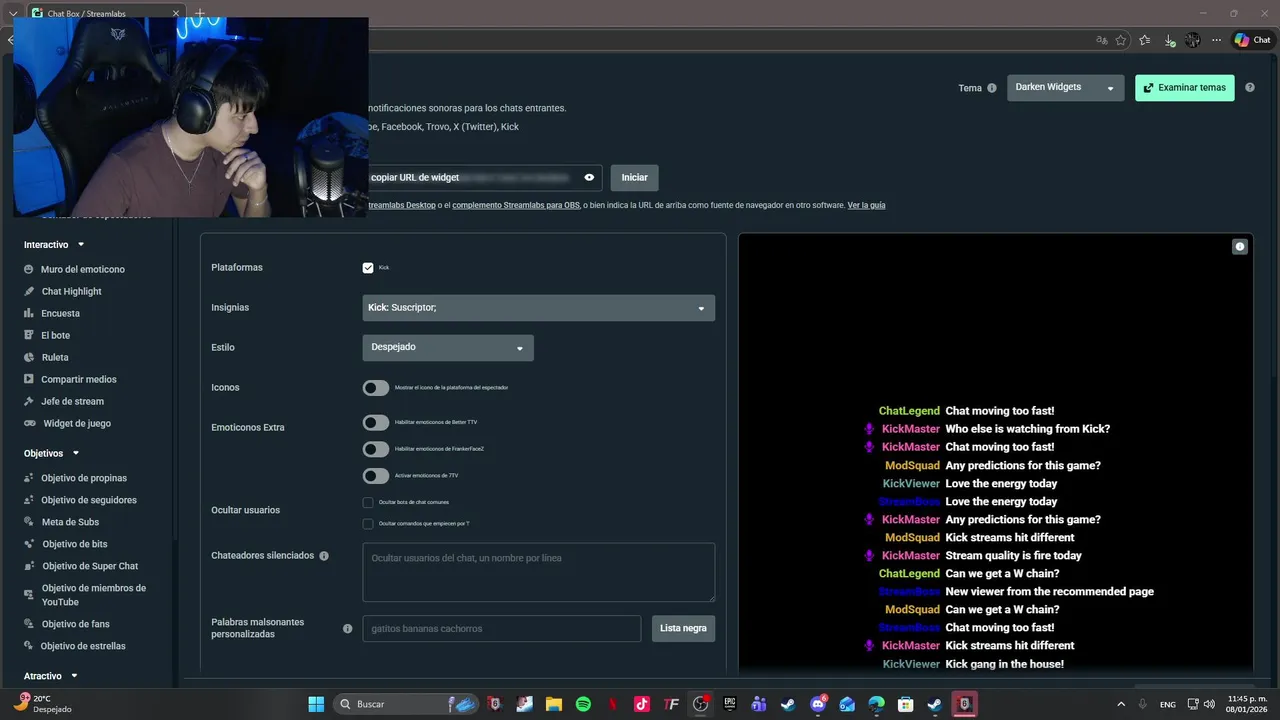Open Objetivo de seguidores
The width and height of the screenshot is (1280, 720).
88,500
